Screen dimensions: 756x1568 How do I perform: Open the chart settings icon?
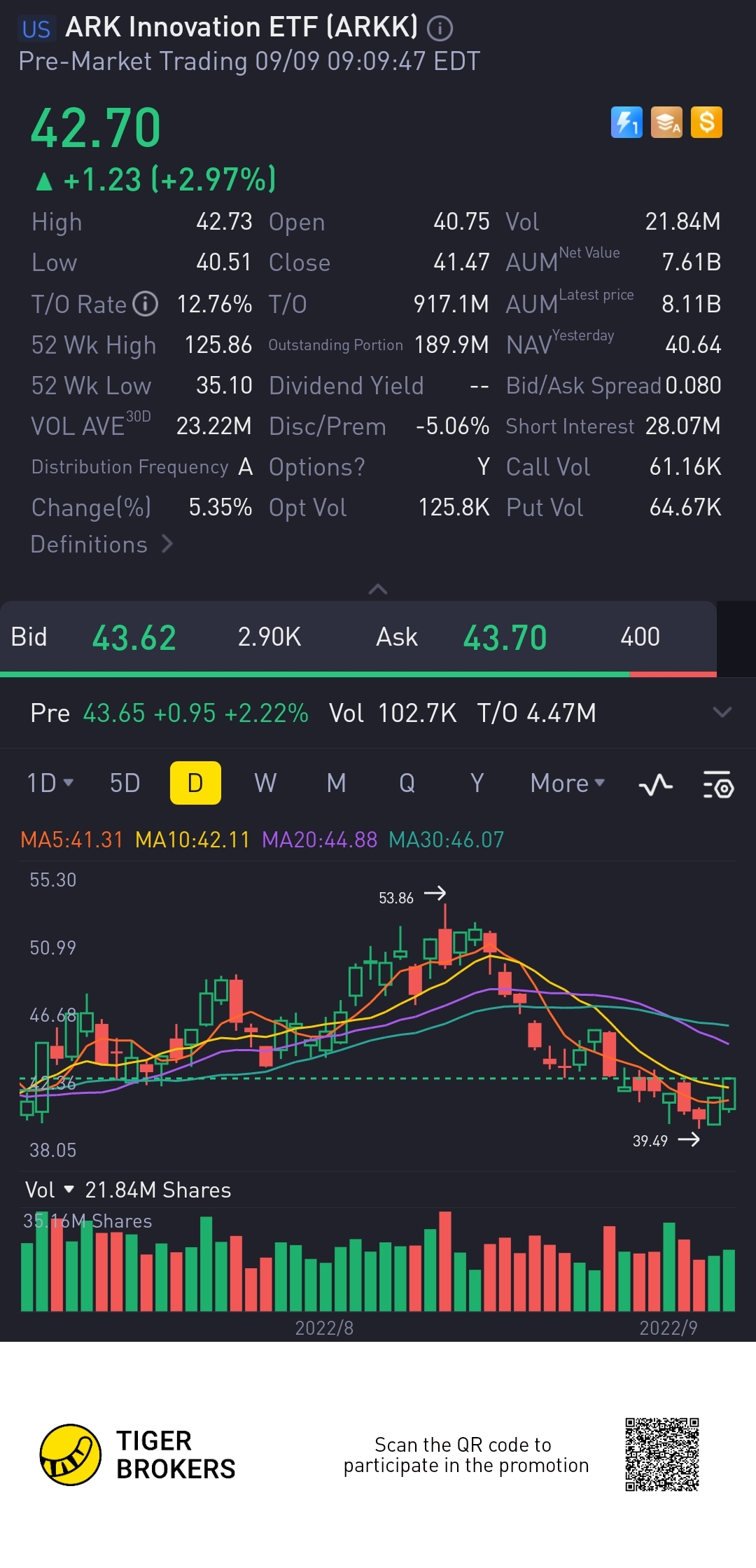point(718,784)
